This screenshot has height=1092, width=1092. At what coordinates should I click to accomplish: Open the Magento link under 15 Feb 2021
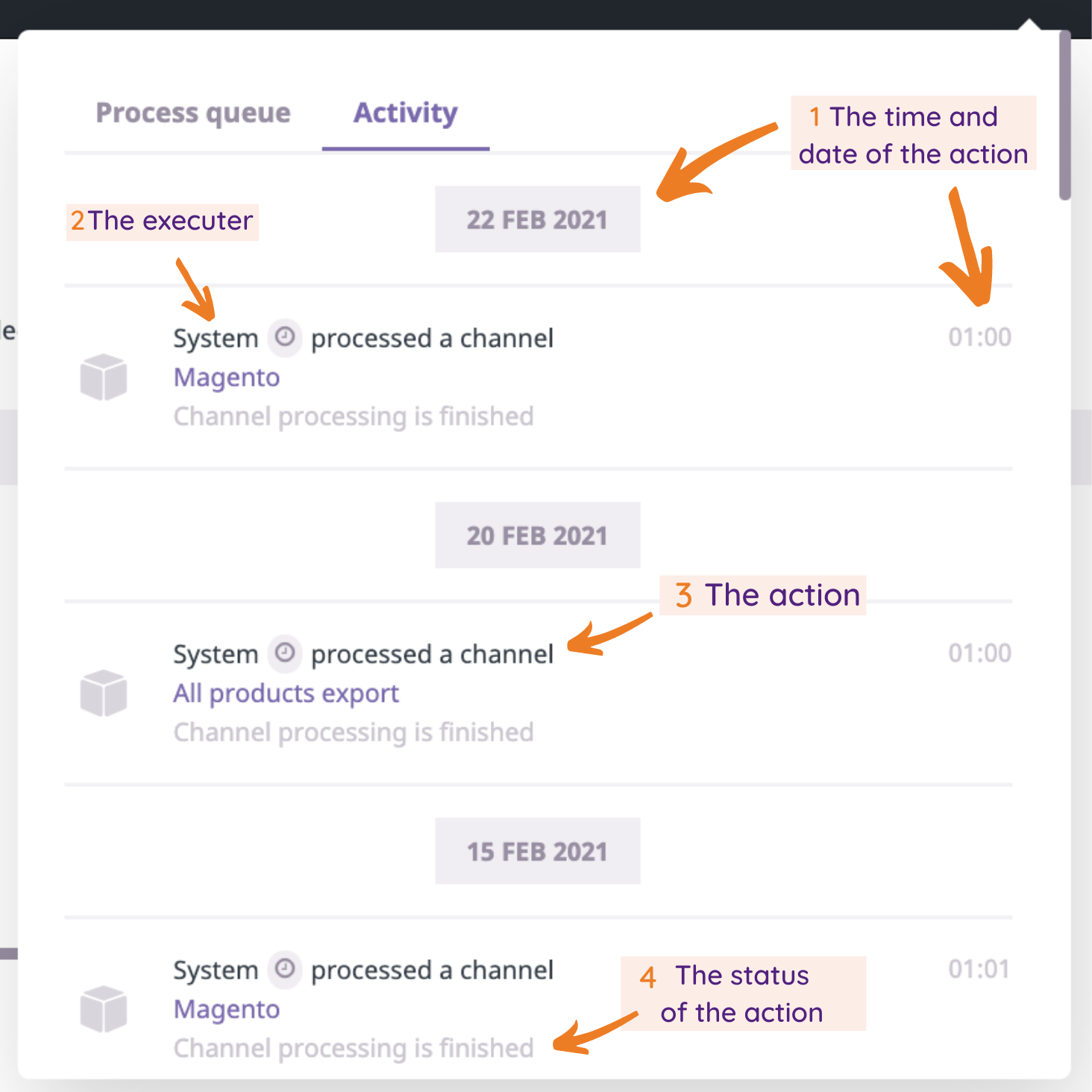coord(227,1010)
